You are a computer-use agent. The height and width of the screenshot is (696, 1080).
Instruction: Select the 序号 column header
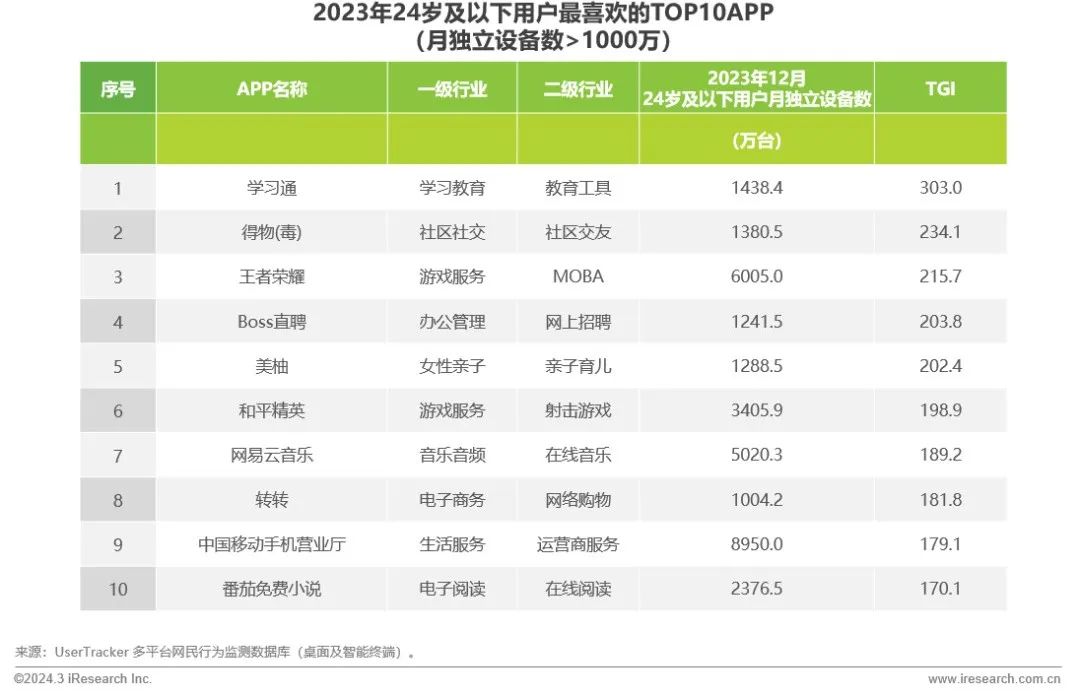117,88
